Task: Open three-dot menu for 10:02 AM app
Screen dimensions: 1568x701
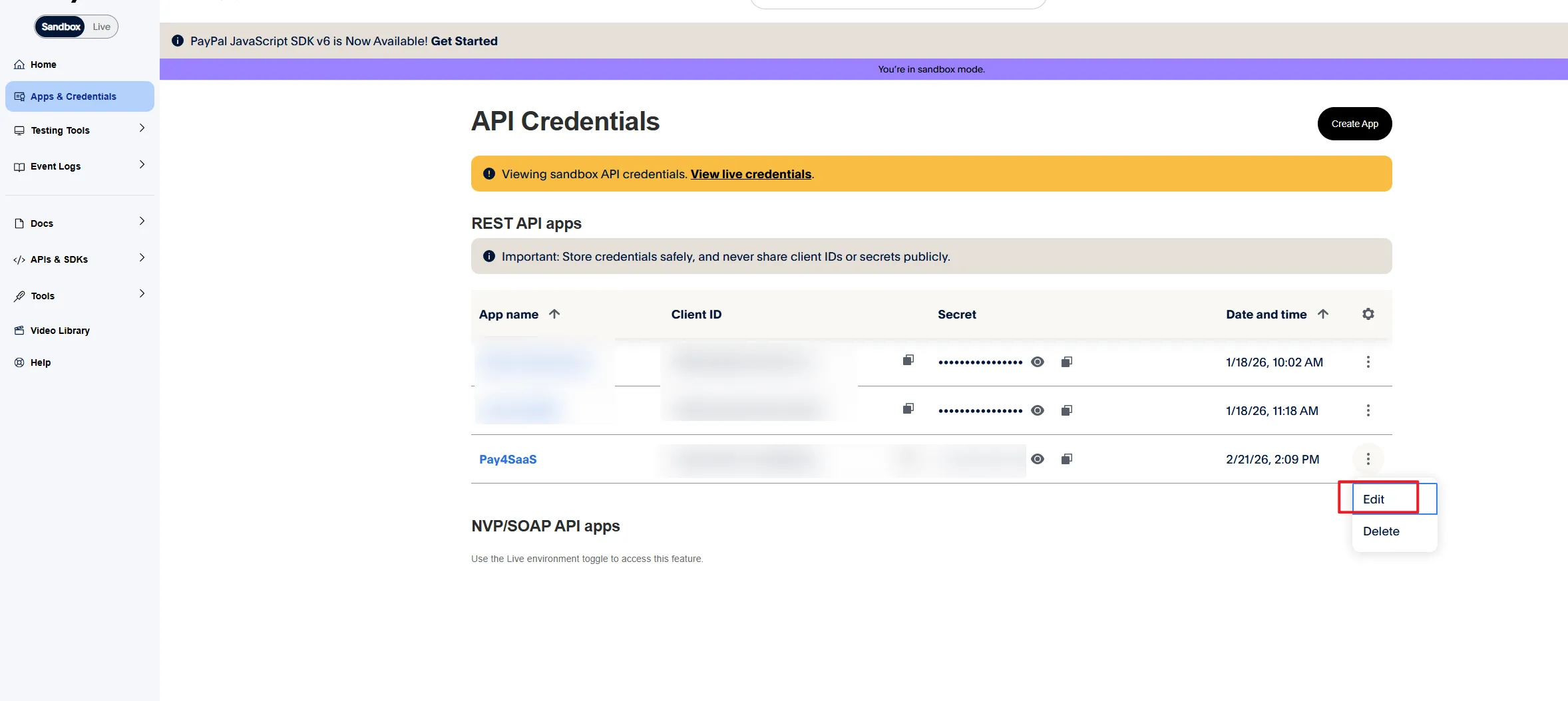Action: point(1368,362)
